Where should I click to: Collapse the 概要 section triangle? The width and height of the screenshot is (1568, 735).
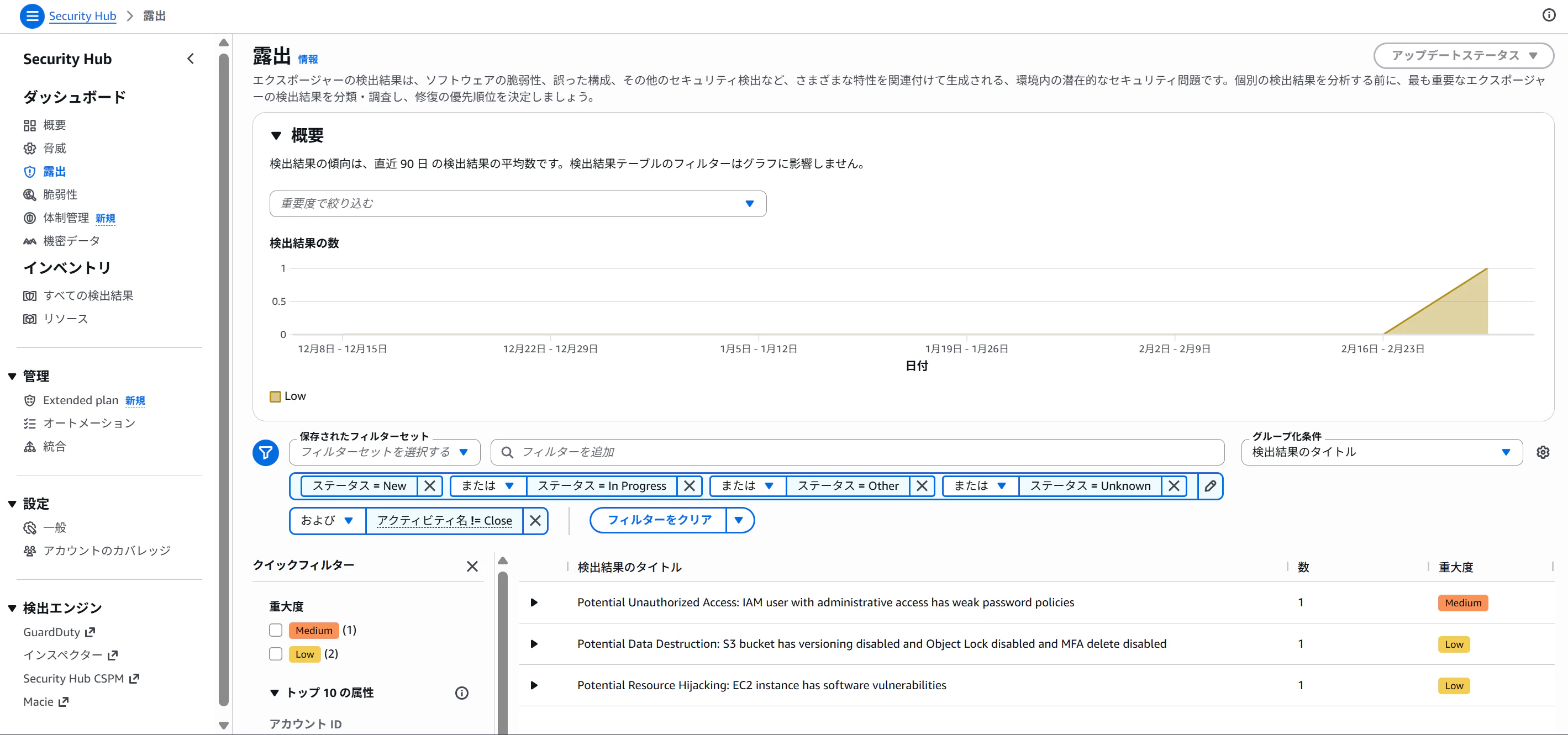[x=276, y=135]
